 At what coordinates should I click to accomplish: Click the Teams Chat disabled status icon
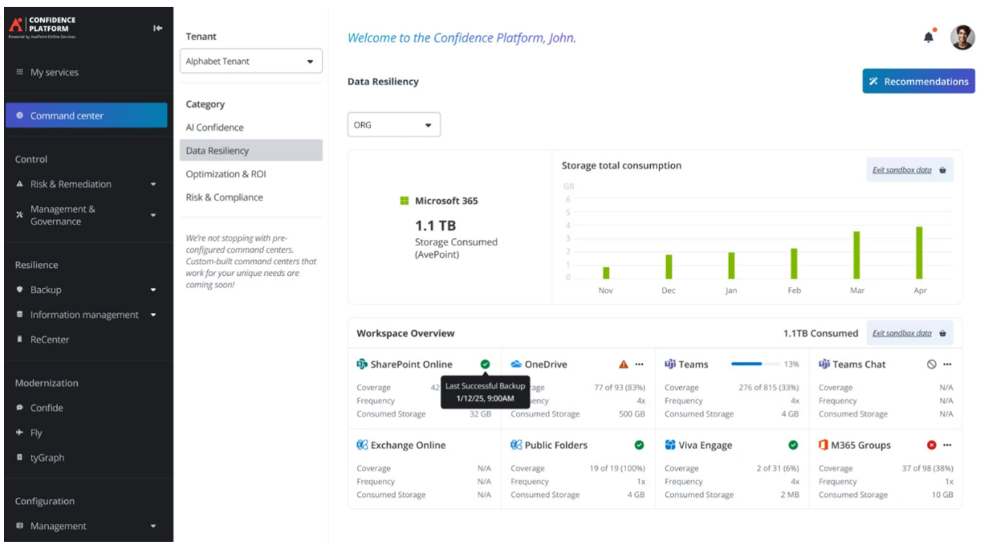(x=932, y=364)
